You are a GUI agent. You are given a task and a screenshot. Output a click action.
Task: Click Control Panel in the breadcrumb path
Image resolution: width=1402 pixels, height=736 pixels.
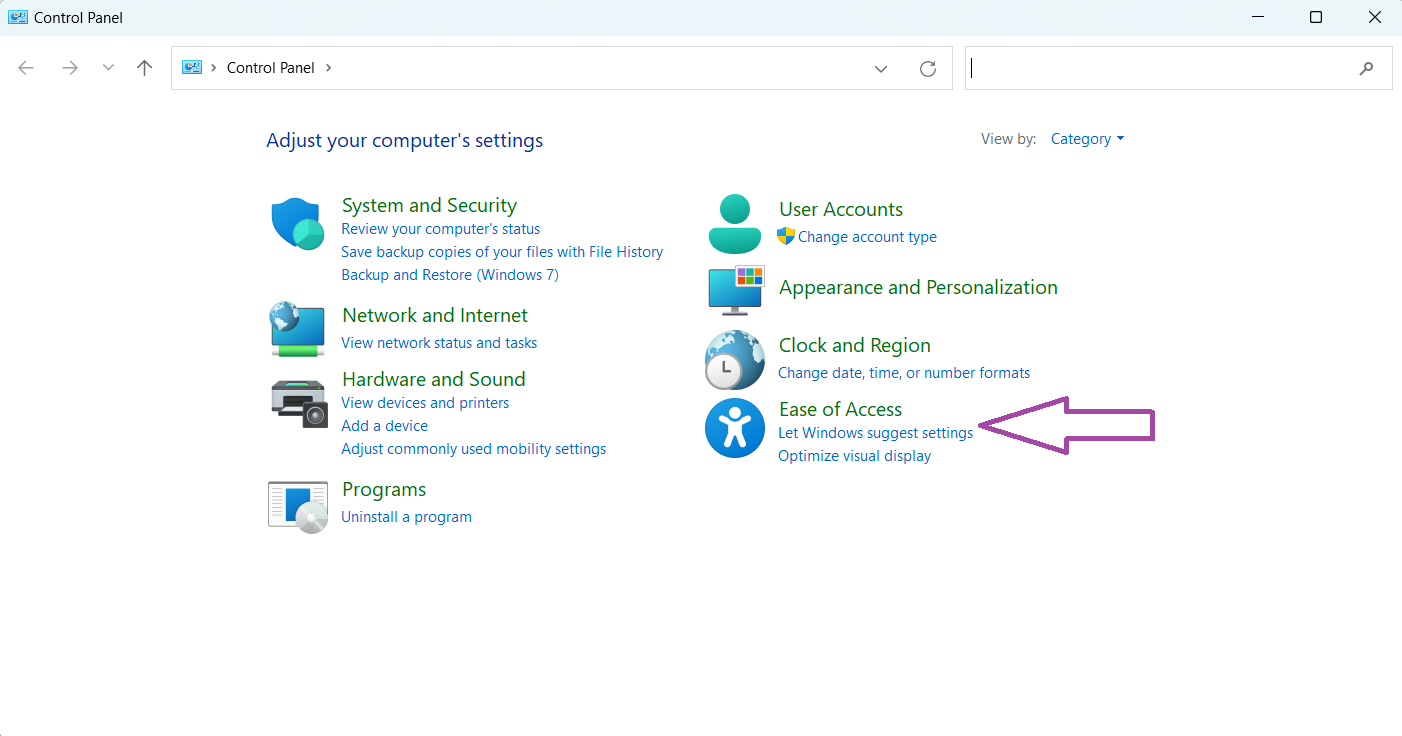click(270, 67)
